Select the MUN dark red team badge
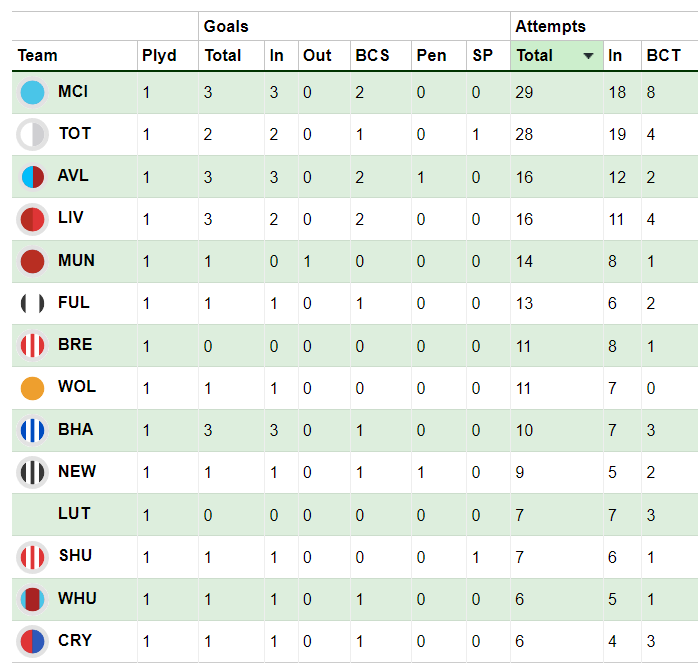The width and height of the screenshot is (698, 671). (32, 261)
